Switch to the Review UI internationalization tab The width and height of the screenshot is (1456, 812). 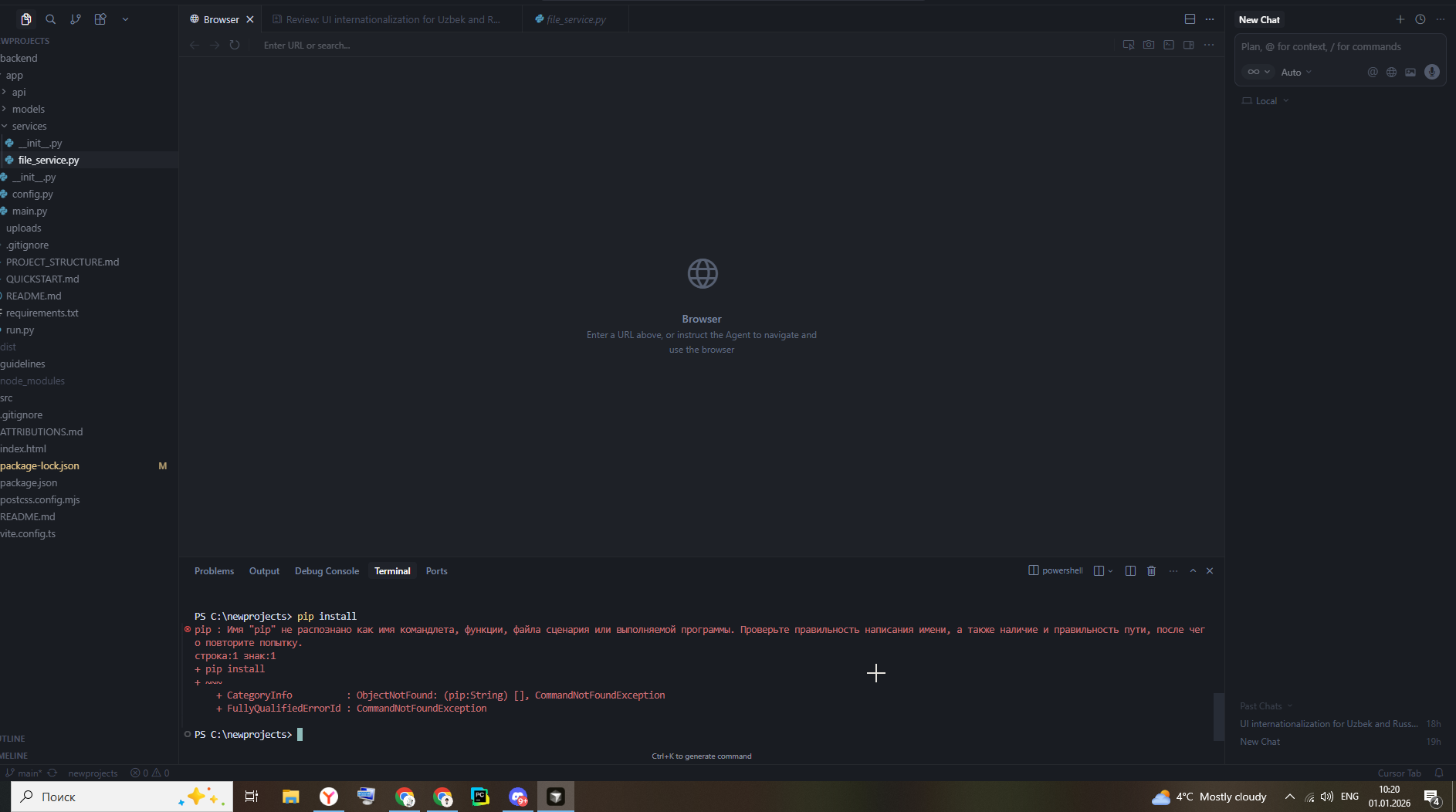[x=392, y=19]
